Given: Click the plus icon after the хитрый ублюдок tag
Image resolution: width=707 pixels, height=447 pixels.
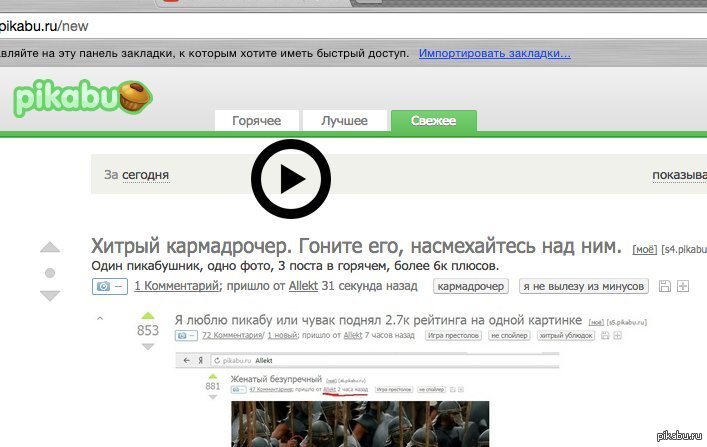Looking at the screenshot, I should click(x=618, y=336).
